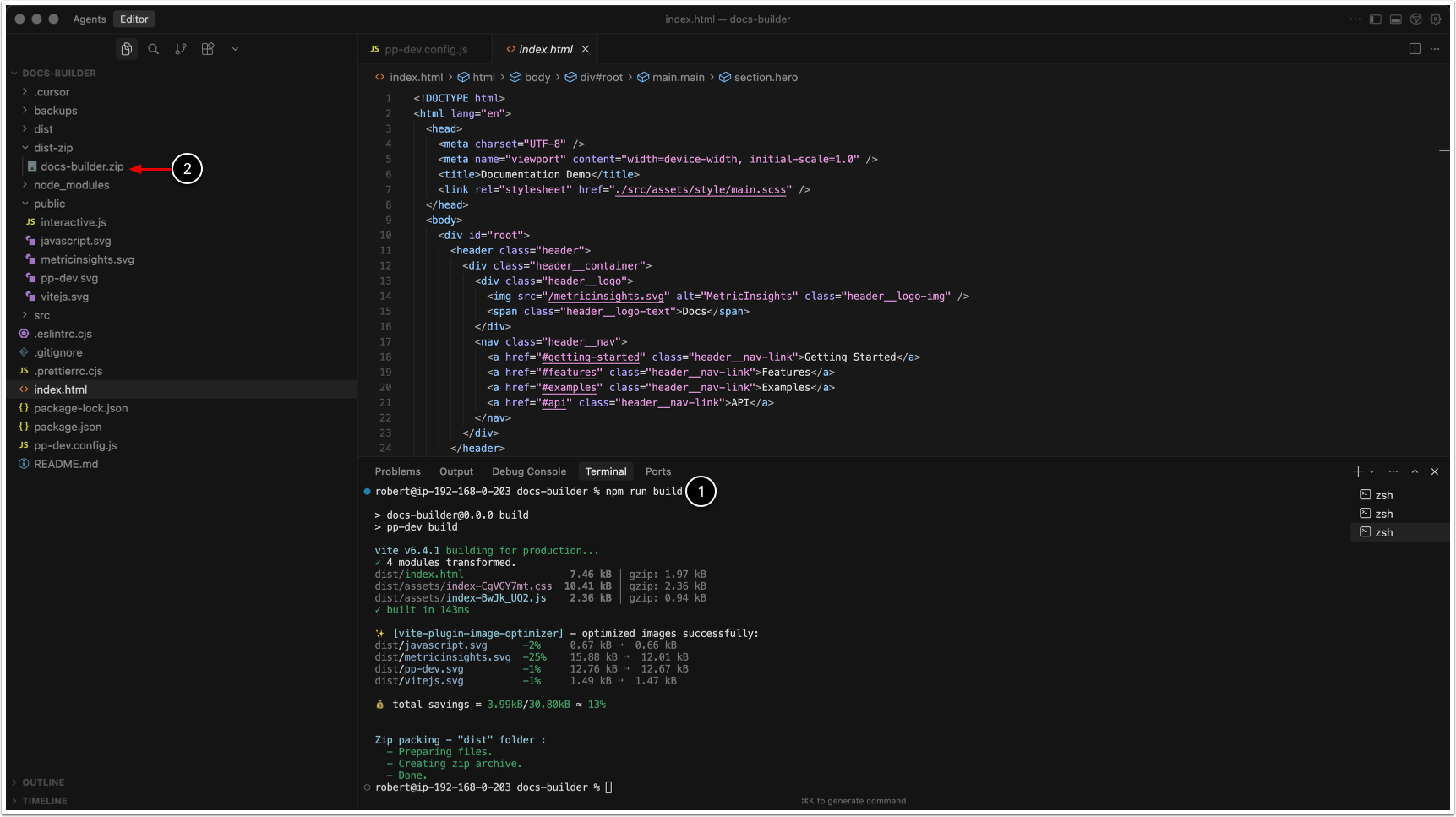
Task: Expand the OUTLINE section
Action: (43, 782)
